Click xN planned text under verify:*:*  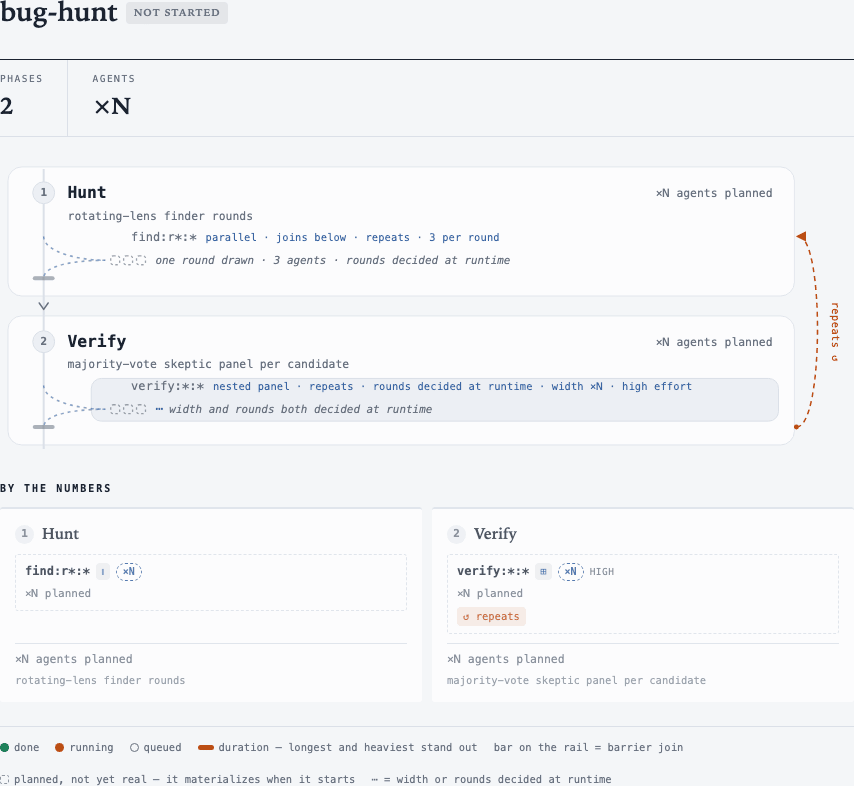(490, 593)
